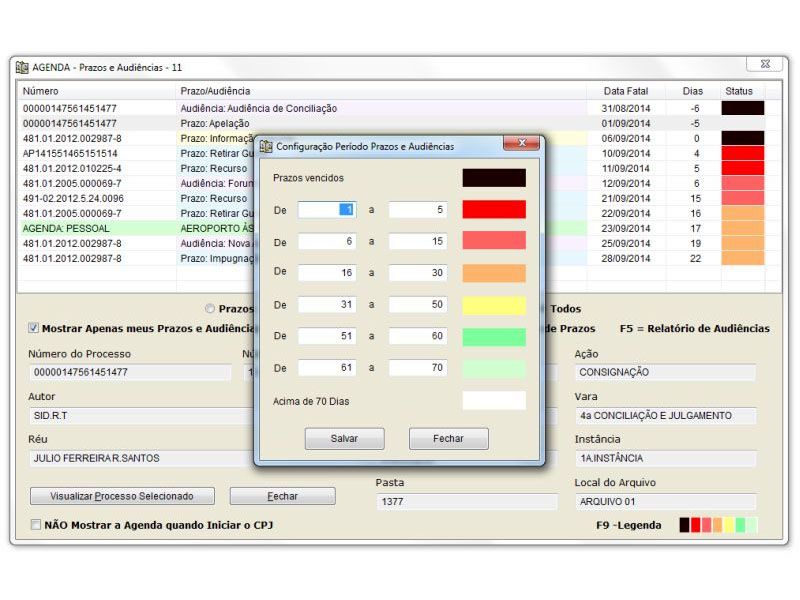Click the black Prazos vencidos color swatch
Image resolution: width=800 pixels, height=600 pixels.
click(493, 178)
